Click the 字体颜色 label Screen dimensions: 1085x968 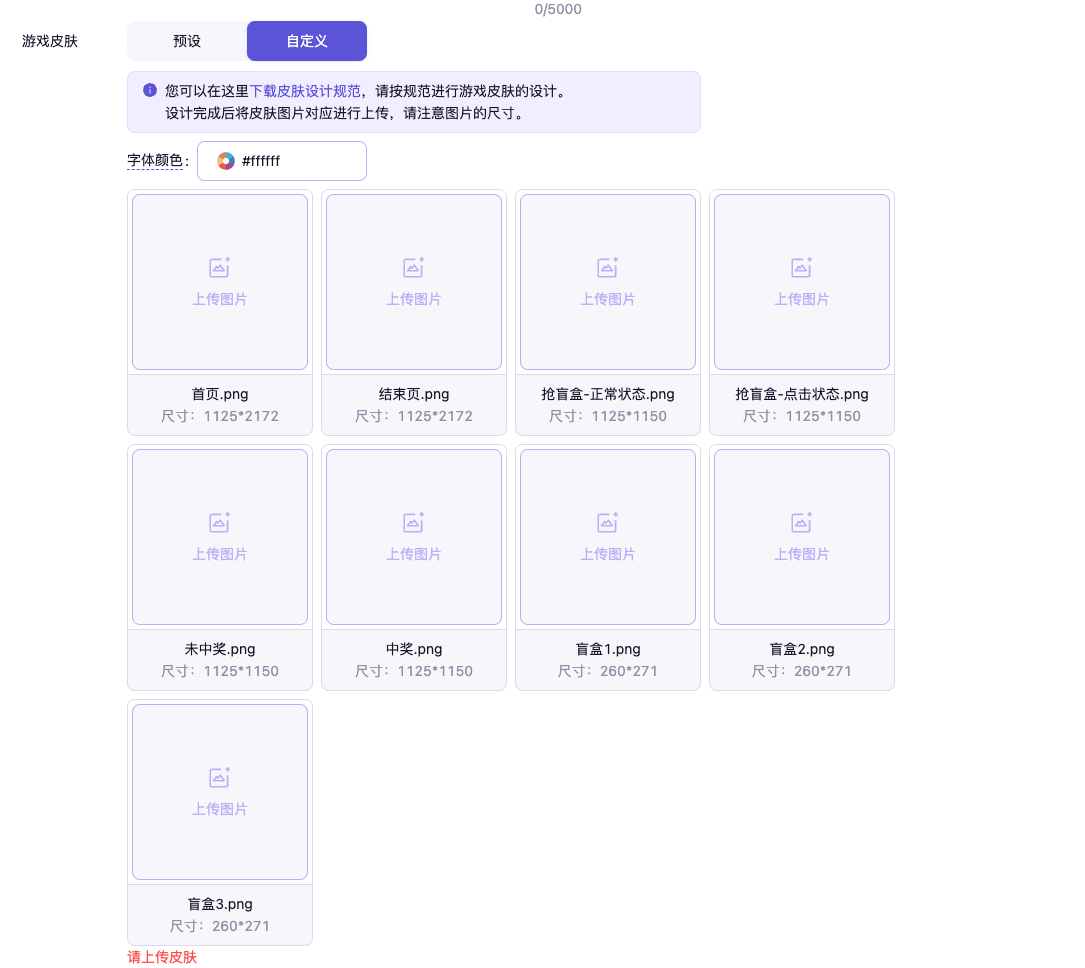pyautogui.click(x=155, y=161)
